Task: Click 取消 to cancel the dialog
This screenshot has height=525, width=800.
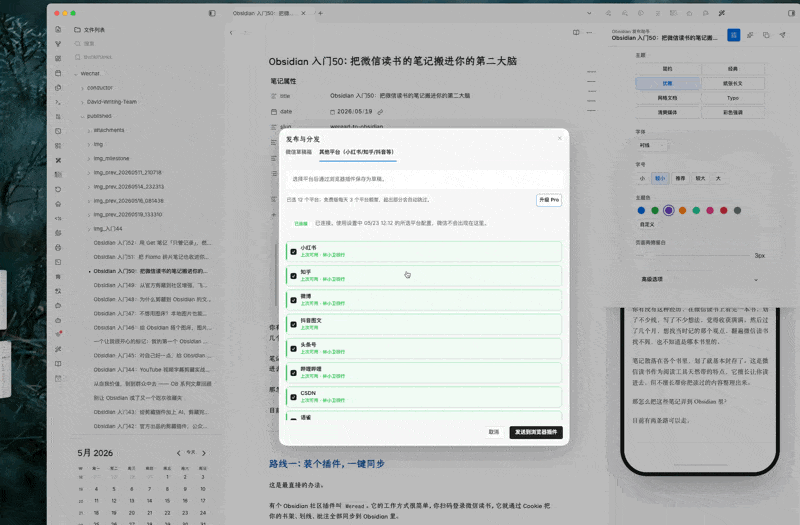Action: [494, 432]
